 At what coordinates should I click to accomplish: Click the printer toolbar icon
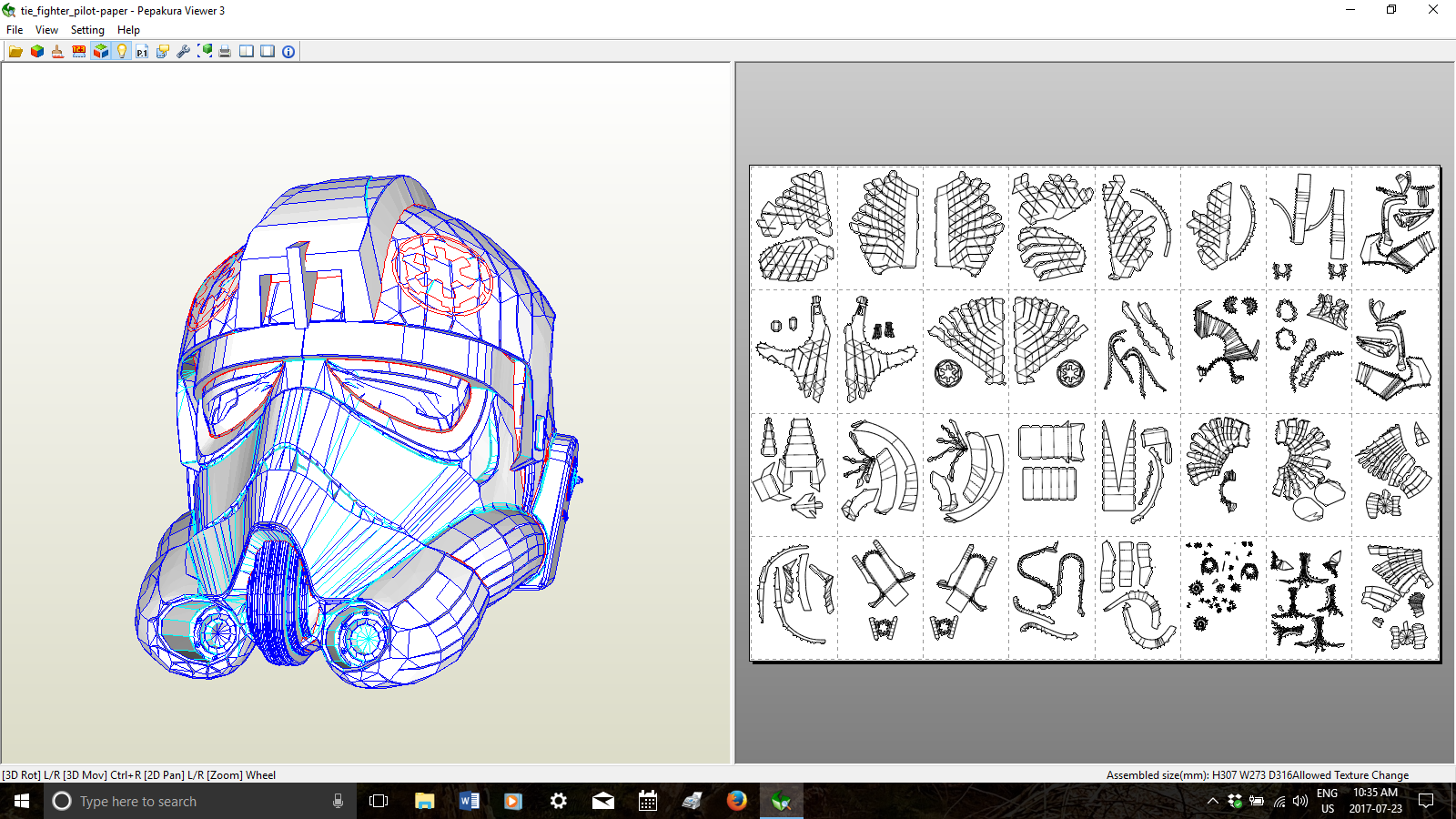(225, 52)
